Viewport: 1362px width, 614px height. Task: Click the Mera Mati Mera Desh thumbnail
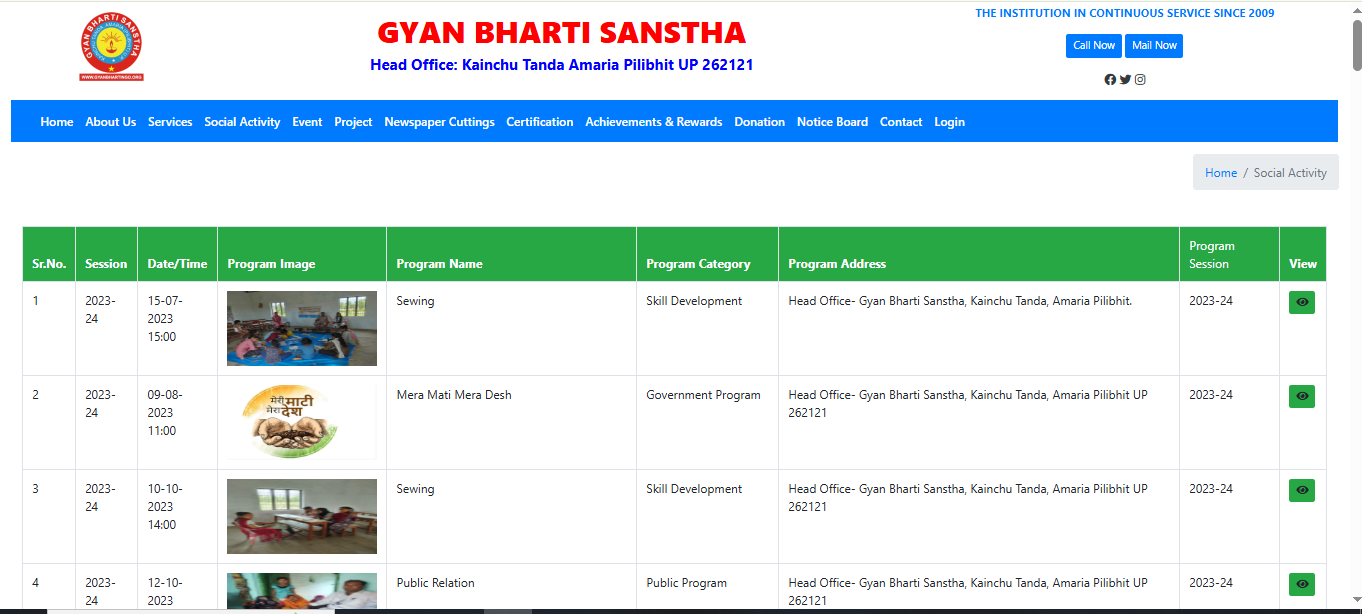301,422
